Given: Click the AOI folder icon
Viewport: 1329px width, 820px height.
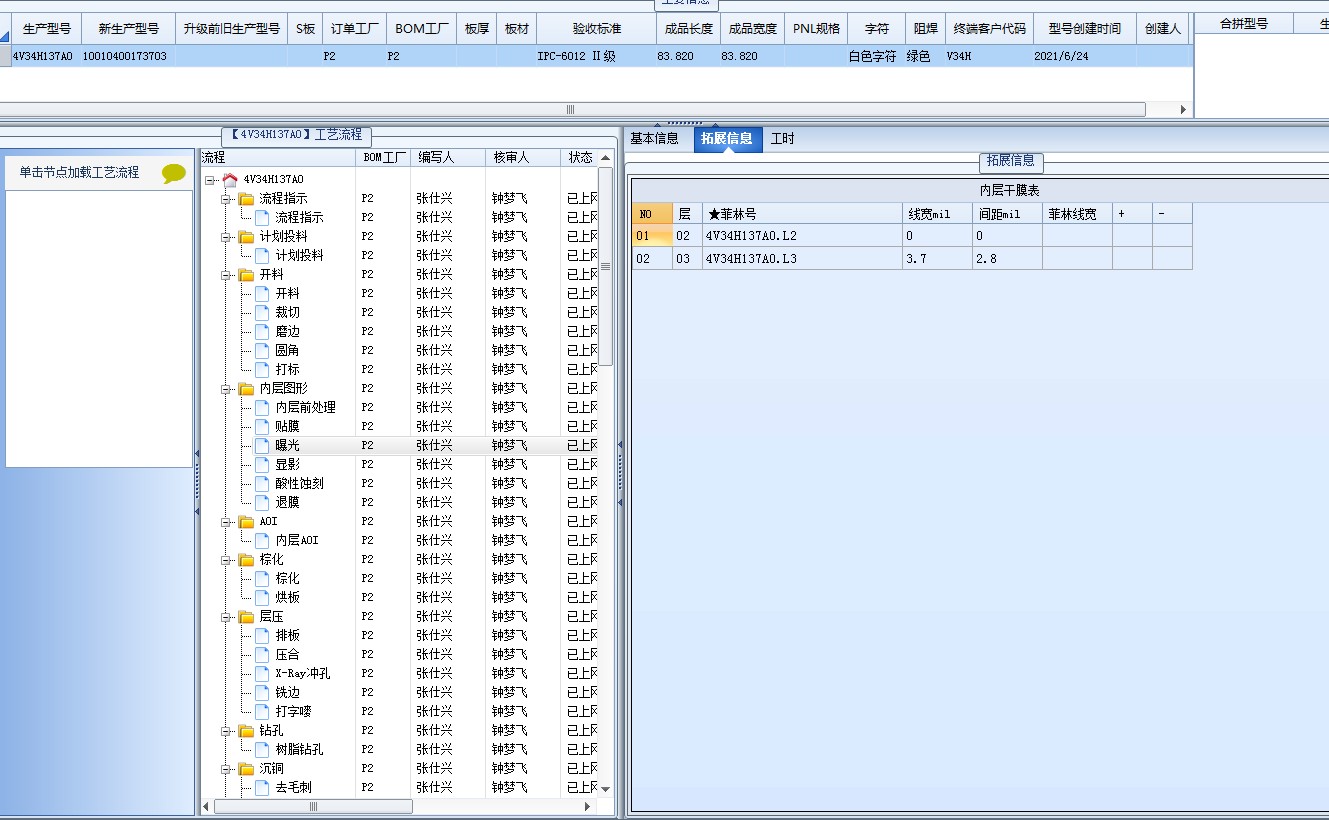Looking at the screenshot, I should (x=246, y=521).
